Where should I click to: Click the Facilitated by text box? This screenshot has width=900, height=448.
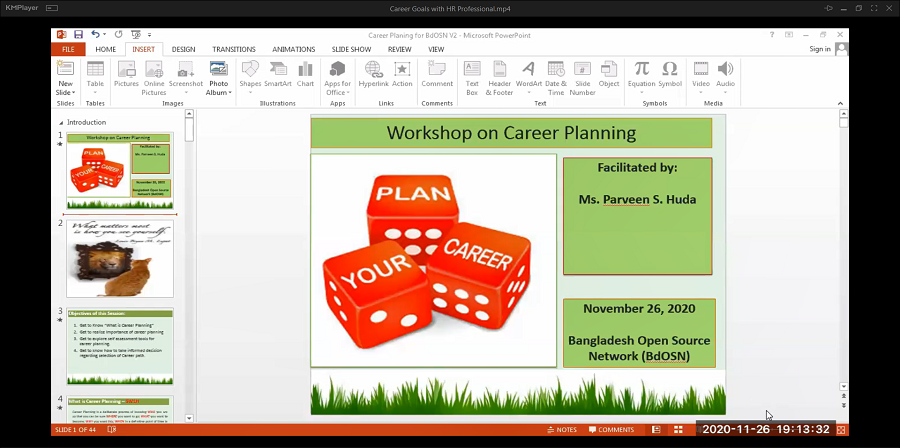[637, 216]
